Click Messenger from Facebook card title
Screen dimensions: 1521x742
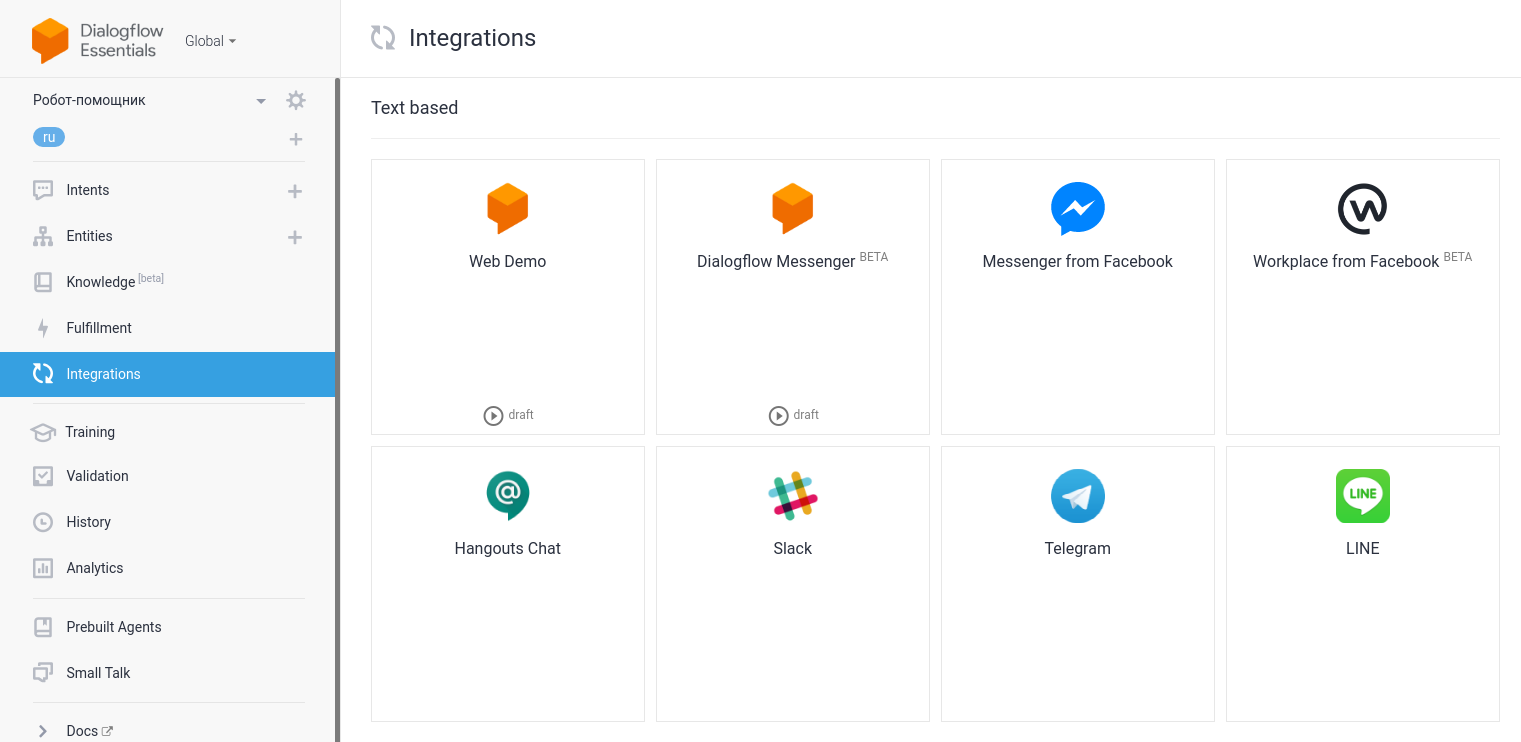point(1078,261)
